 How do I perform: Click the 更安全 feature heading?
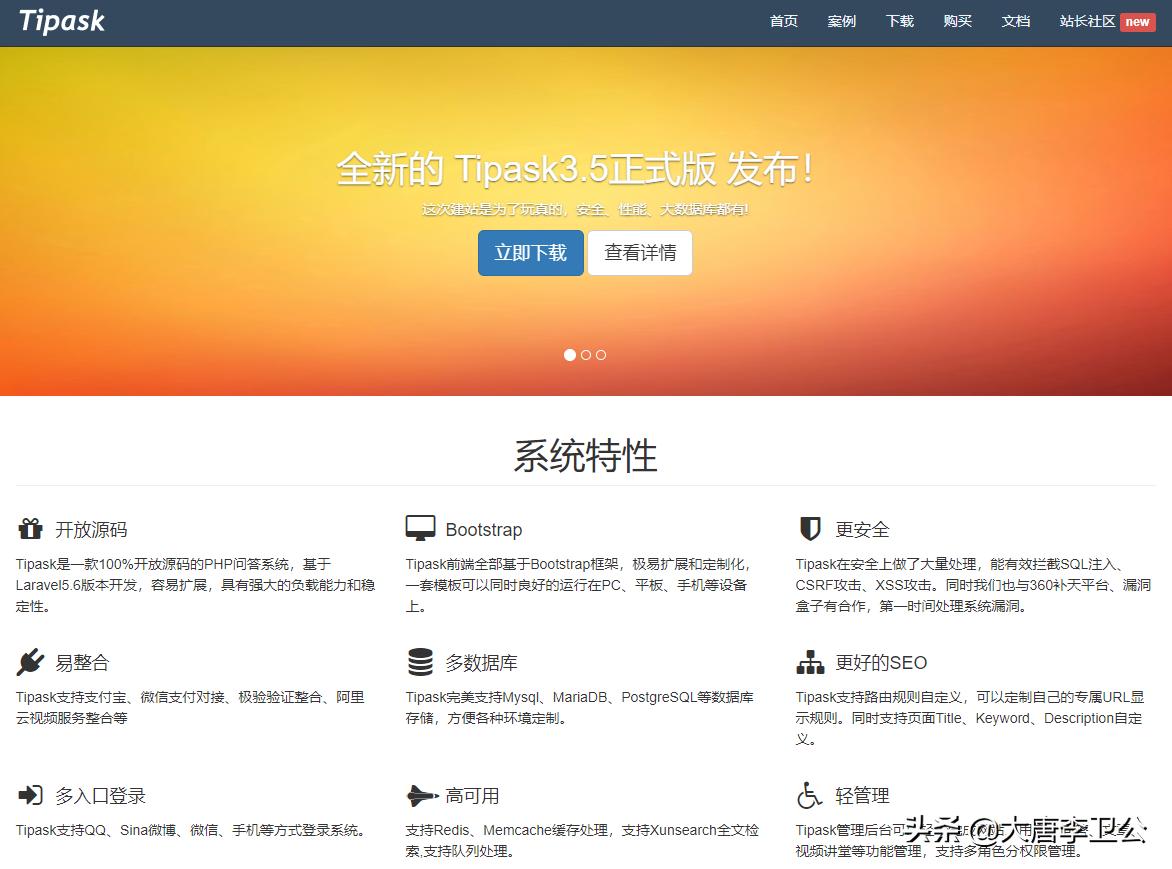(x=863, y=530)
